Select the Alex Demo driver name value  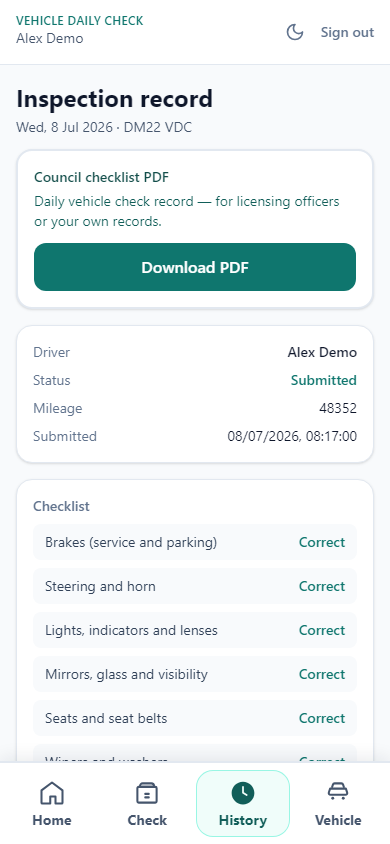pyautogui.click(x=322, y=353)
